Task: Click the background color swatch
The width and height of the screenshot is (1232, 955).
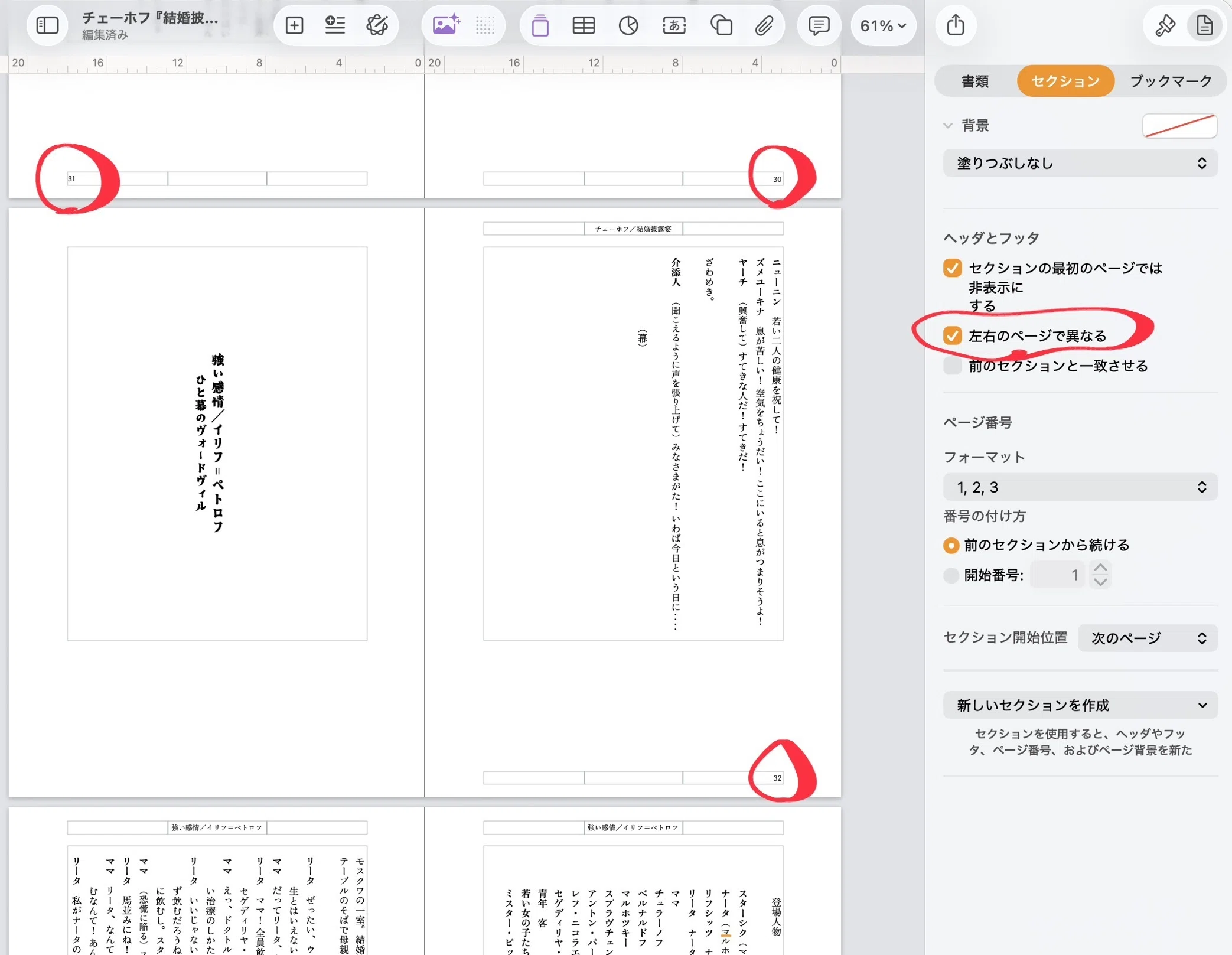Action: coord(1179,126)
